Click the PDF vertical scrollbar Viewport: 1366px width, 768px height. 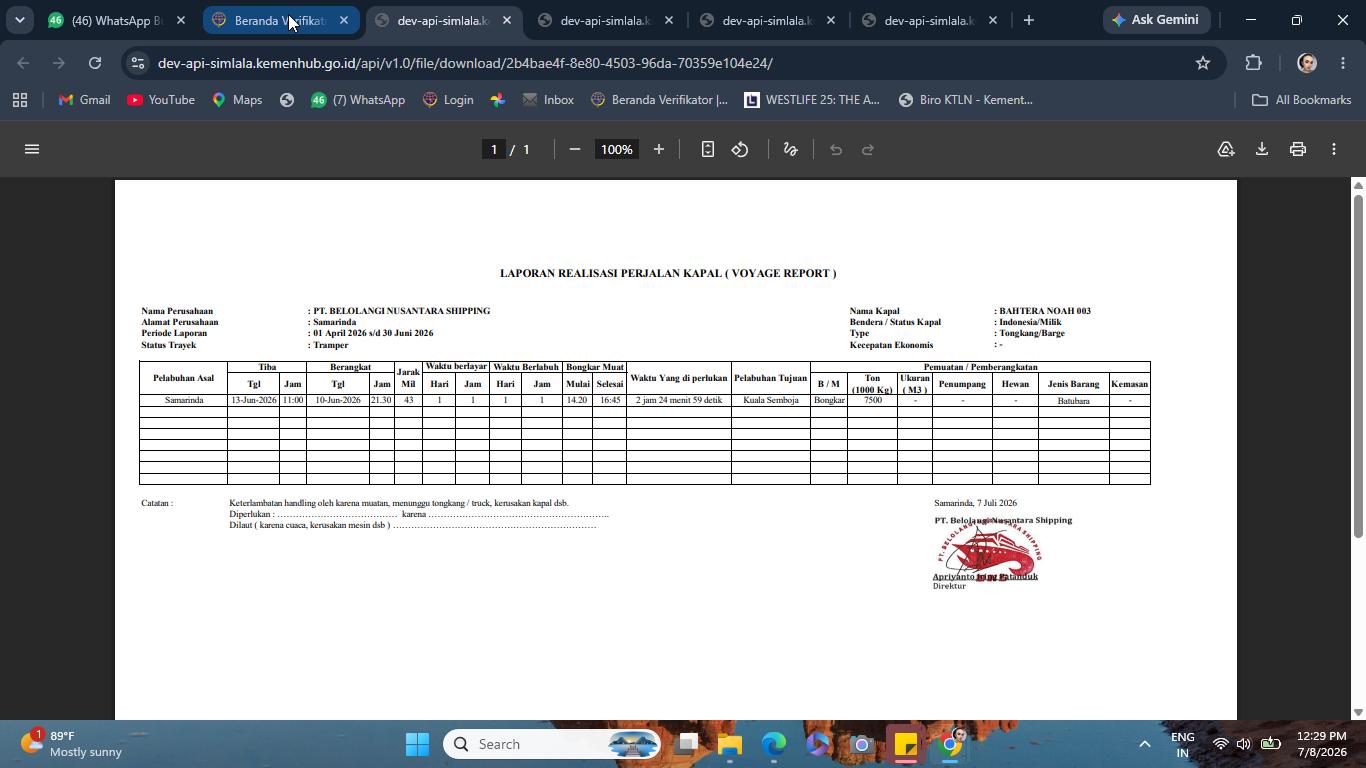click(x=1358, y=366)
